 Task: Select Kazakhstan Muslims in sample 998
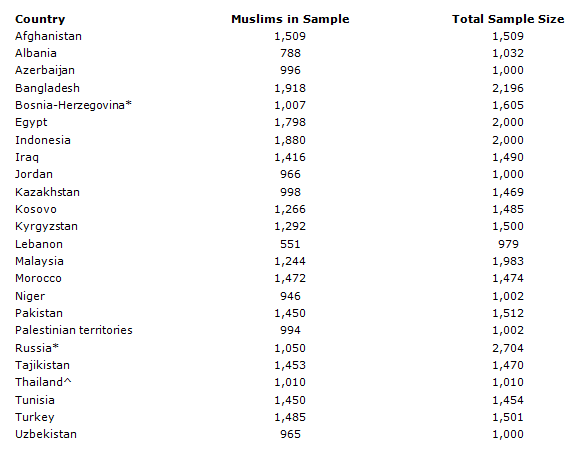point(290,192)
